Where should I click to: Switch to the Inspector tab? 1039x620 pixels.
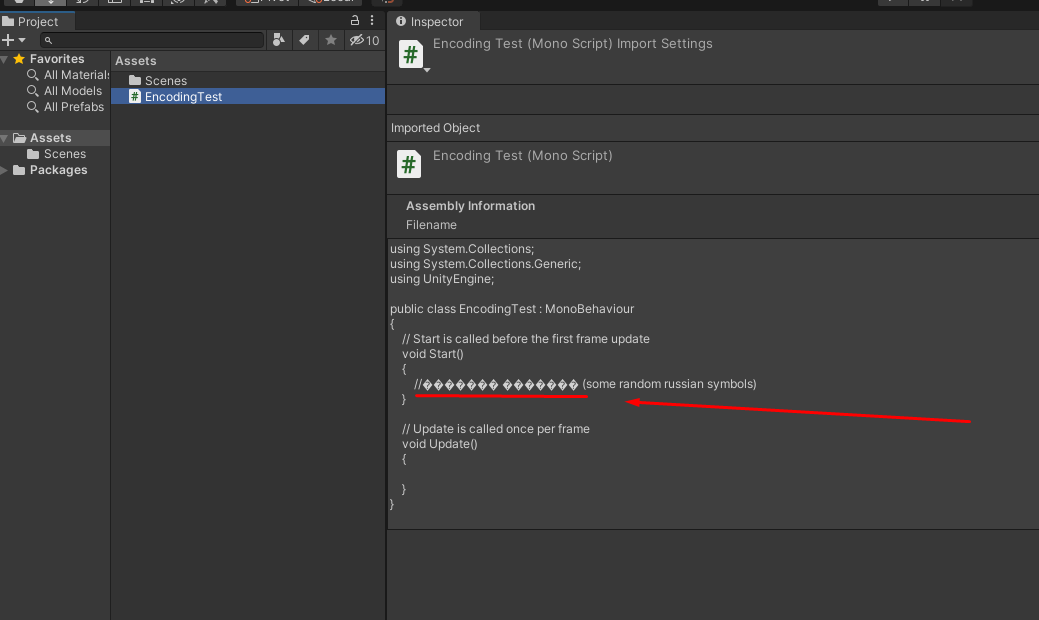pos(430,21)
